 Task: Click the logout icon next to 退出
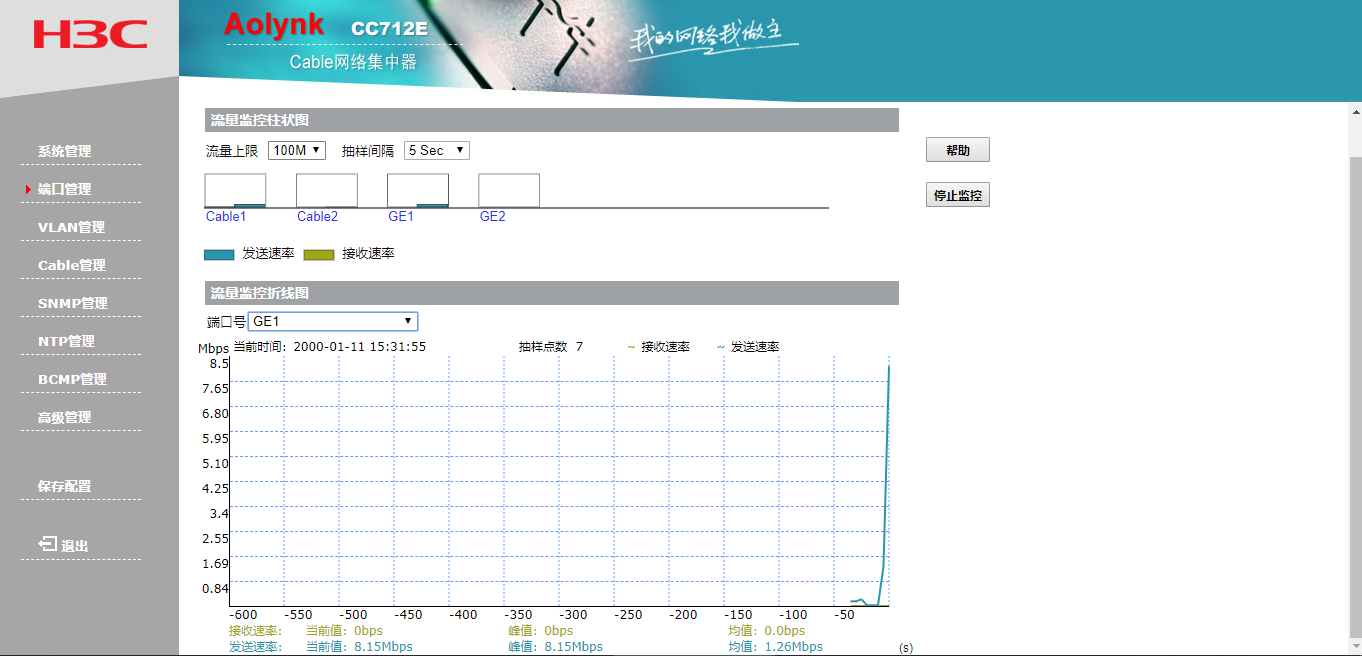pyautogui.click(x=47, y=543)
